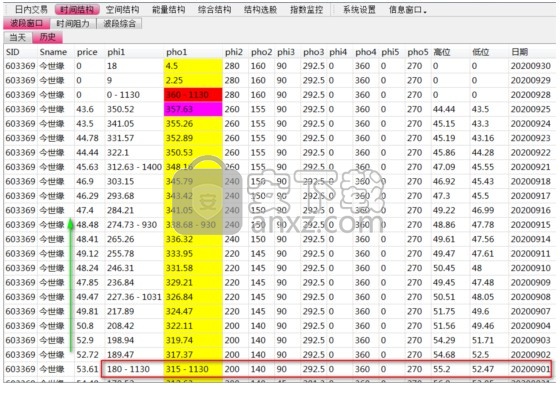Click pho2 value 160 in the 20200930 row
560x393 pixels.
258,66
